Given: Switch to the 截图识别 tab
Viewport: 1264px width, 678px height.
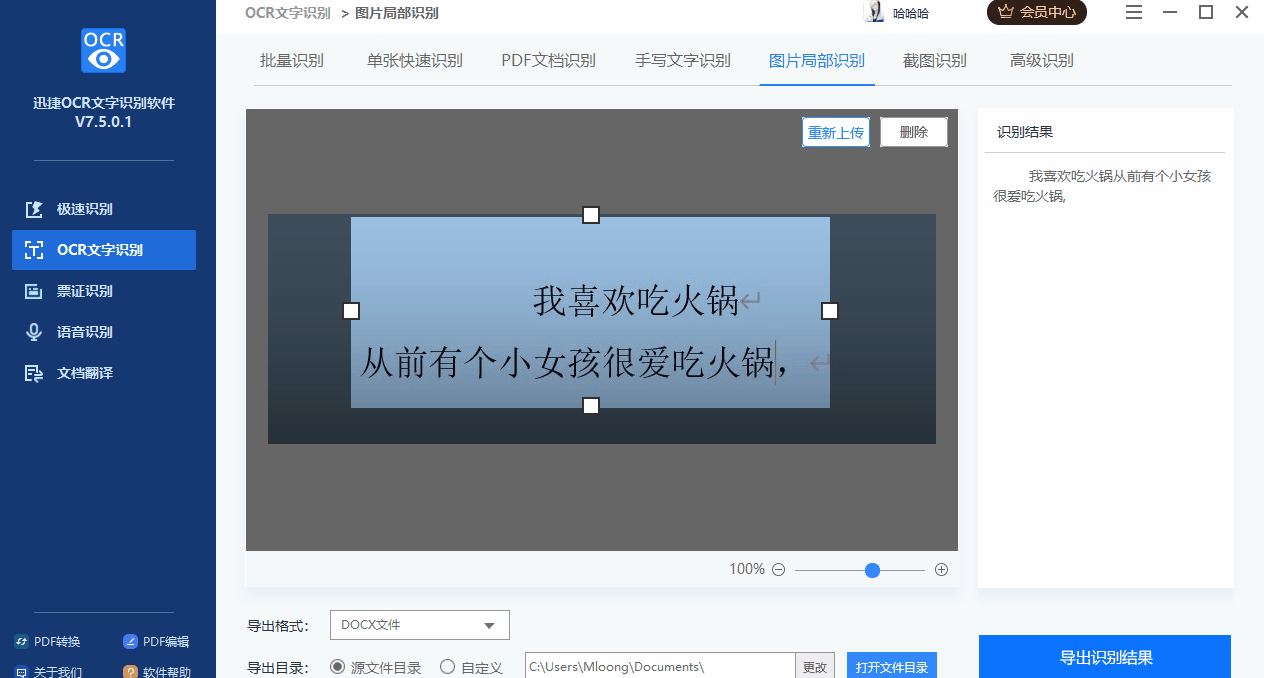Looking at the screenshot, I should (934, 60).
